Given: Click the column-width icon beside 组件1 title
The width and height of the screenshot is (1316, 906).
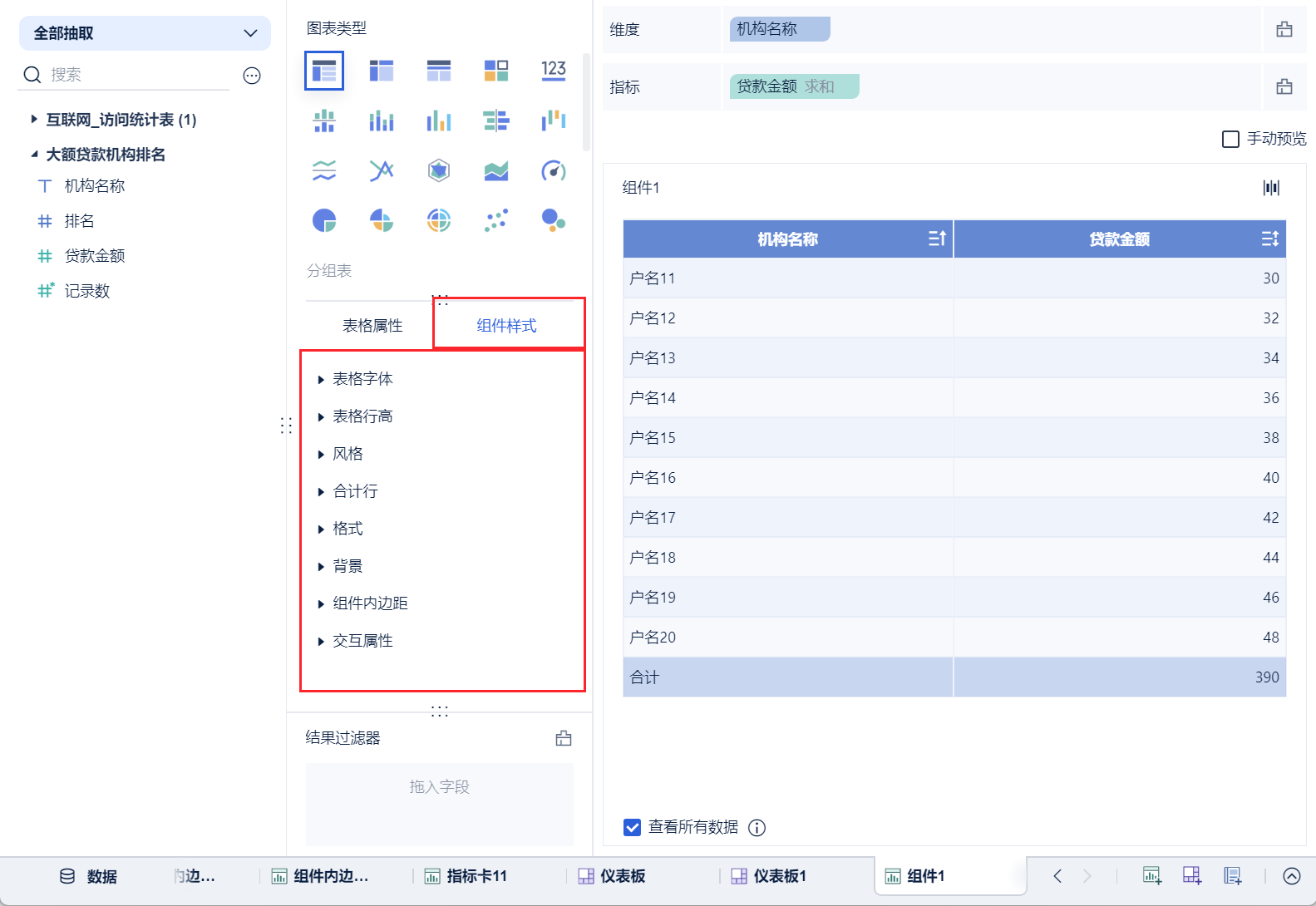Looking at the screenshot, I should 1271,188.
